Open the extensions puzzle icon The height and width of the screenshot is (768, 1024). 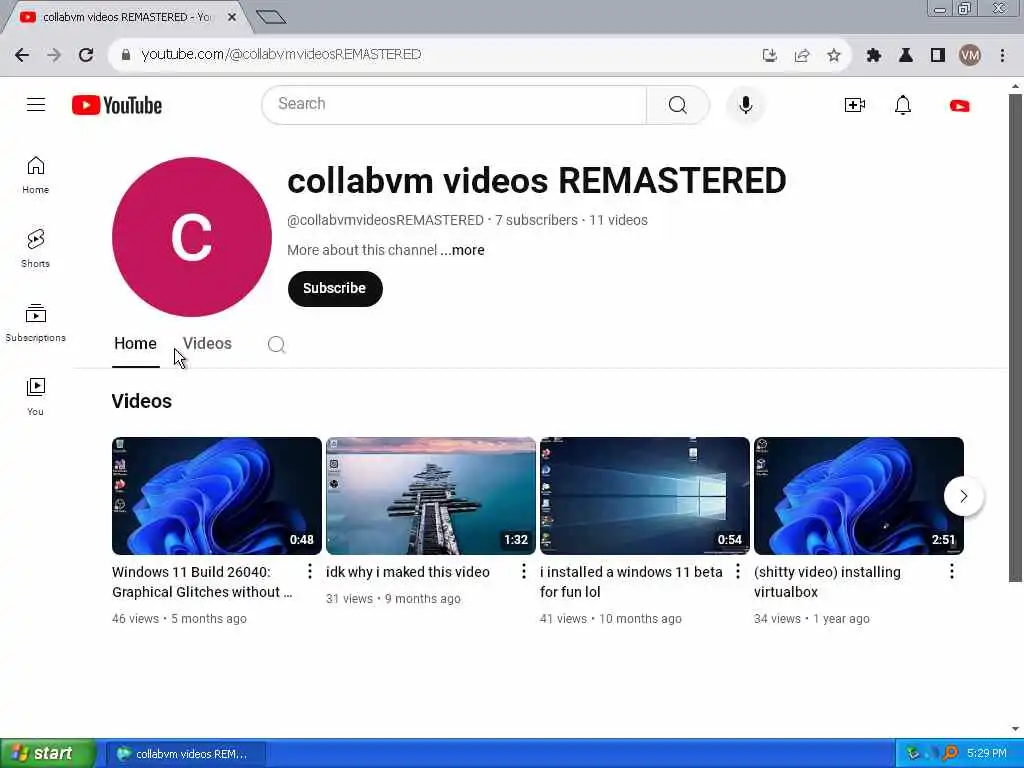click(x=874, y=55)
